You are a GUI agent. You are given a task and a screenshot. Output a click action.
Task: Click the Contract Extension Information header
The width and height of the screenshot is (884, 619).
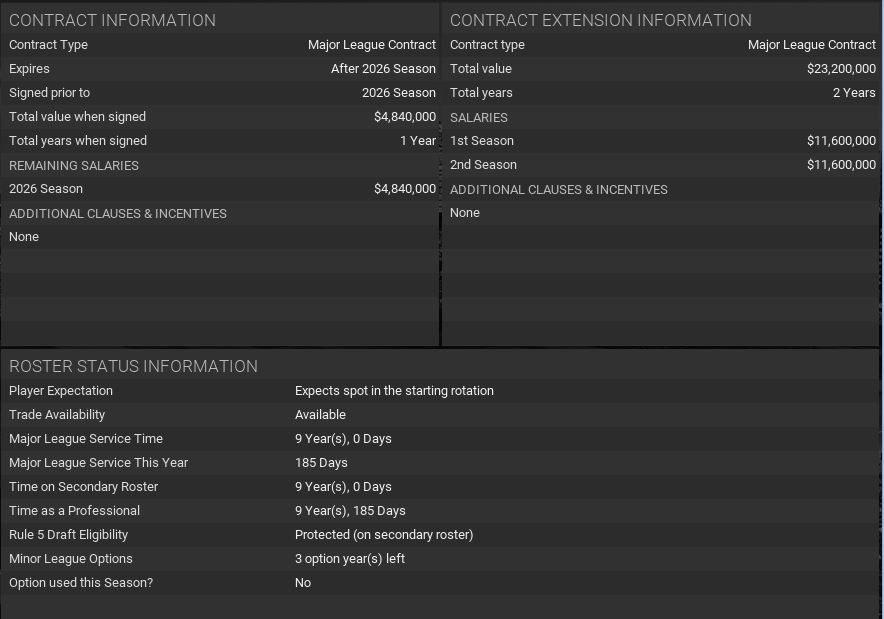pos(600,20)
